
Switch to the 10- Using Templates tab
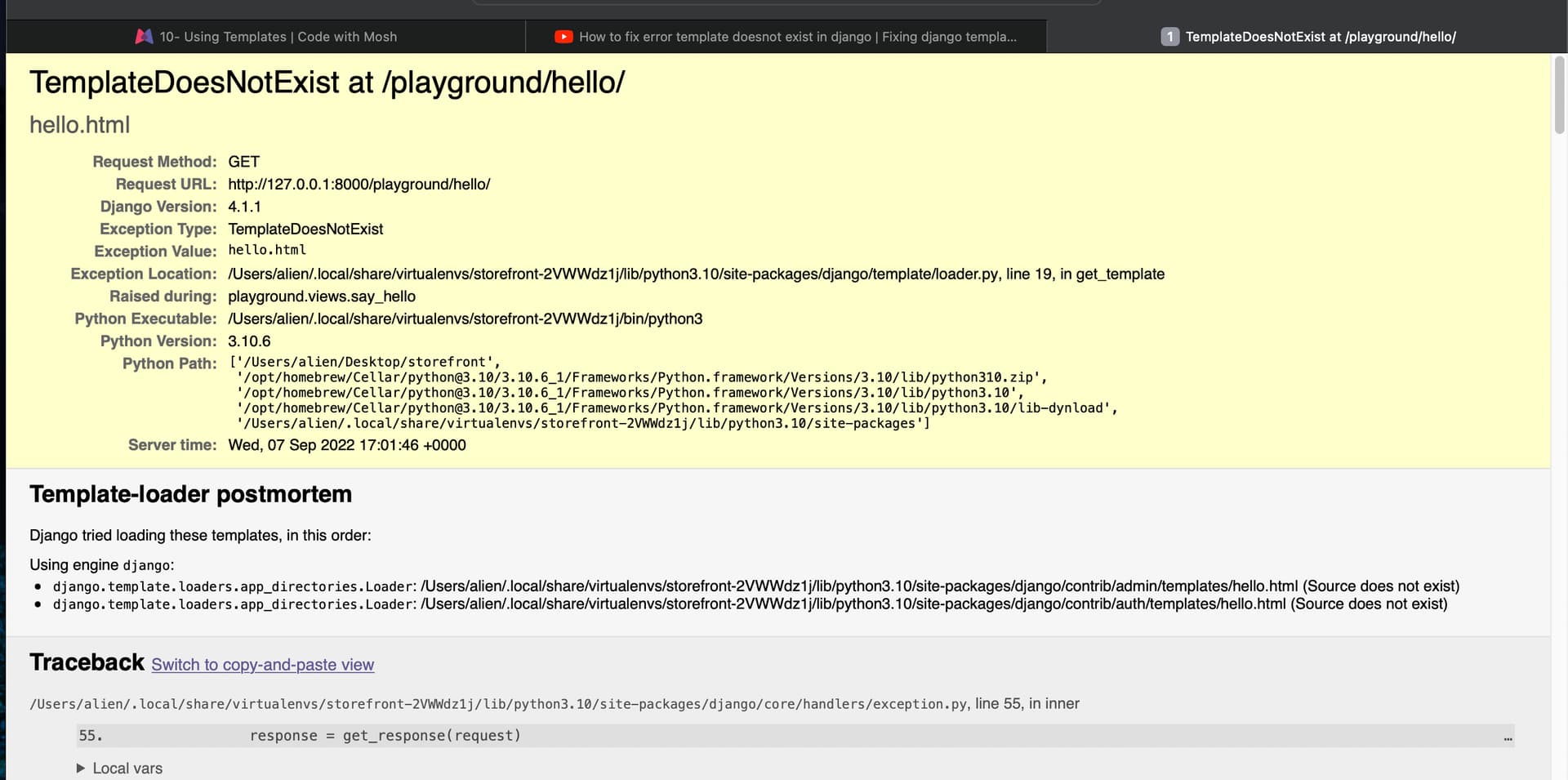click(x=265, y=37)
